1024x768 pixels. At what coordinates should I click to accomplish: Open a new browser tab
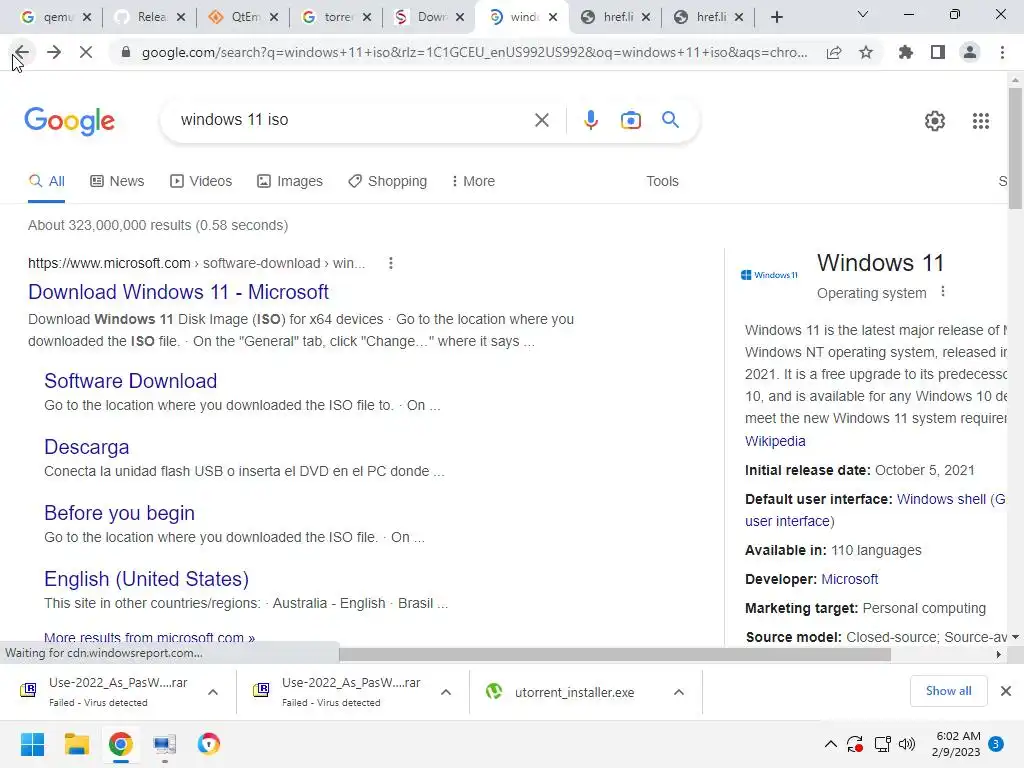(776, 18)
